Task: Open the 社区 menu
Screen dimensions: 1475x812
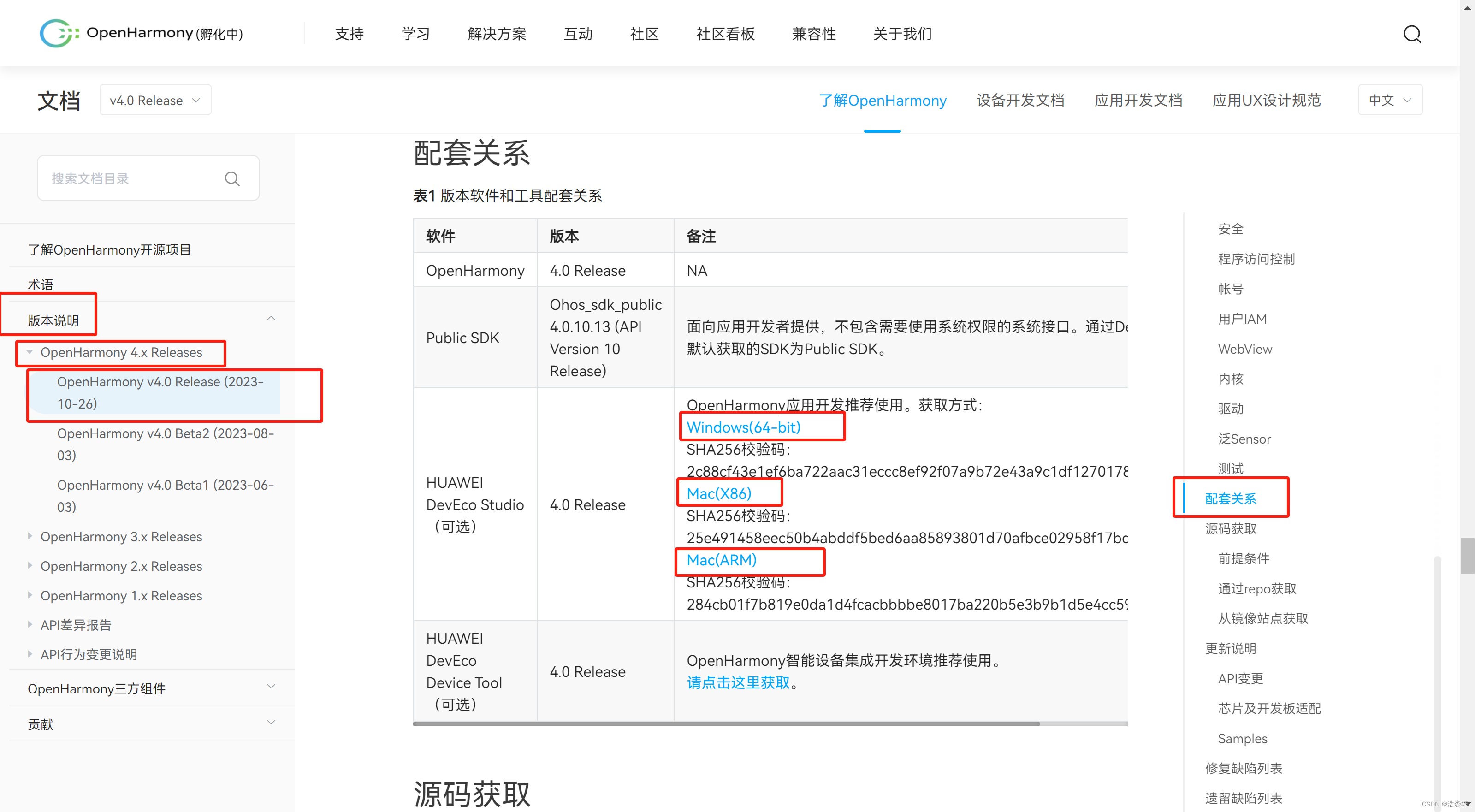Action: coord(645,34)
